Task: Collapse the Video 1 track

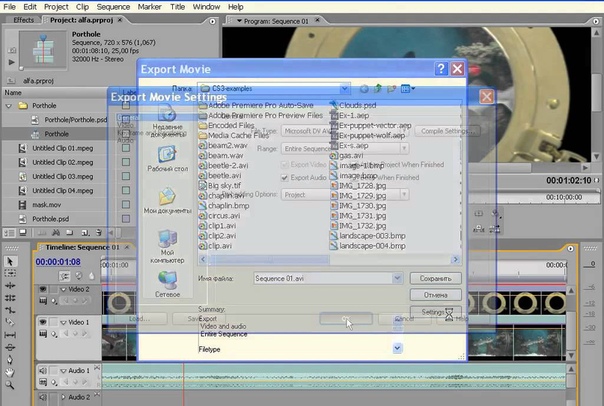Action: click(63, 322)
